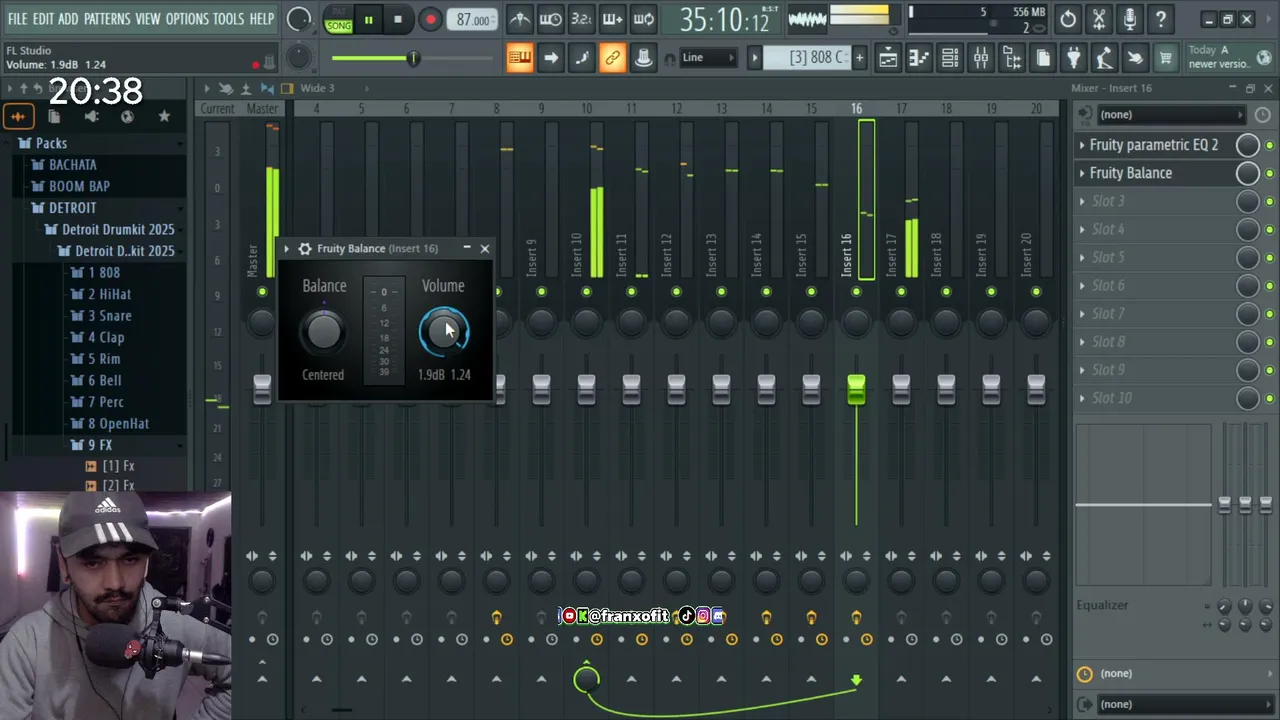Screen dimensions: 1280x720
Task: Open the OPTIONS menu
Action: [x=187, y=19]
